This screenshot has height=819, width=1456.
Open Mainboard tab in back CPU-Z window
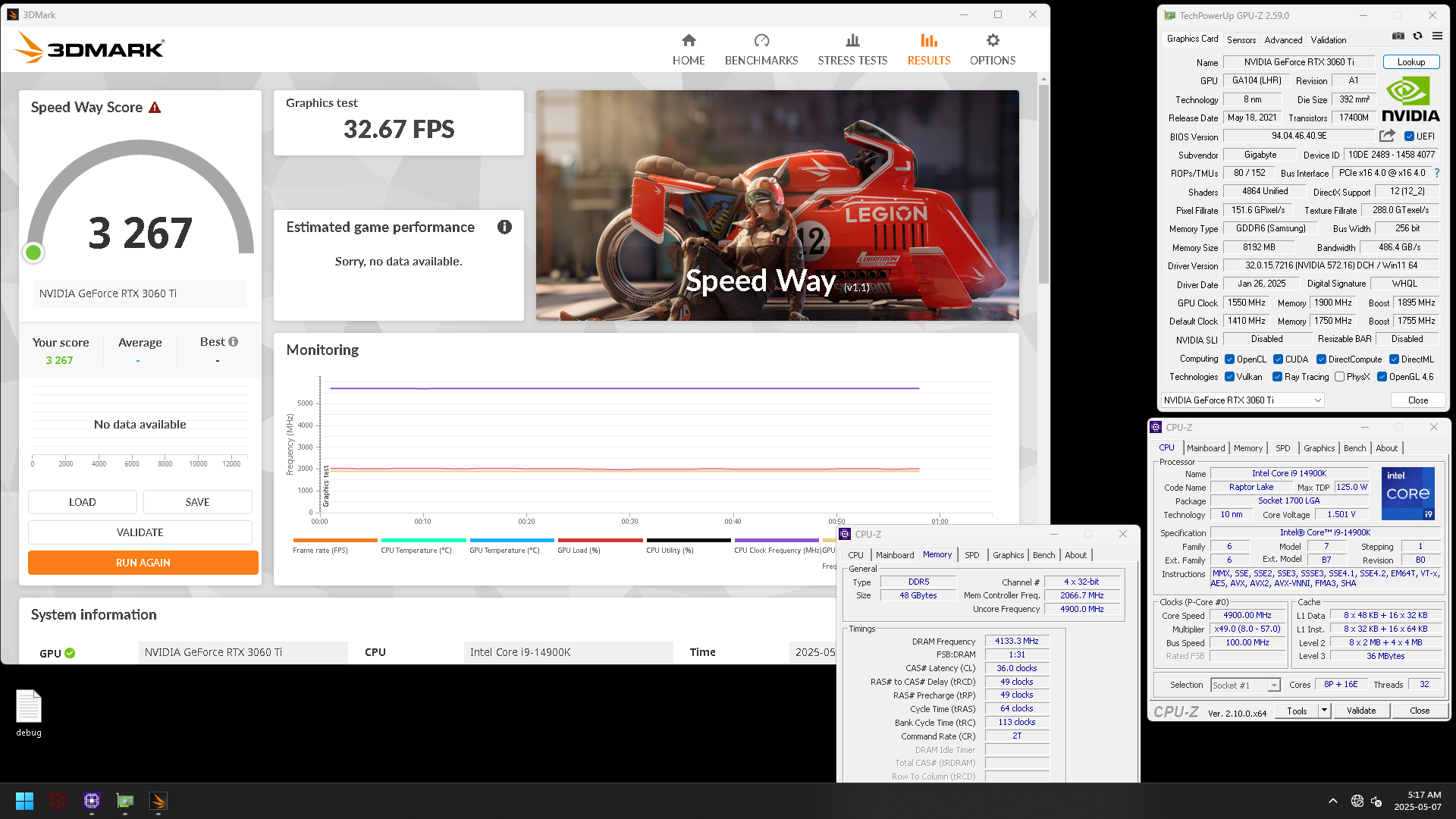click(1206, 448)
